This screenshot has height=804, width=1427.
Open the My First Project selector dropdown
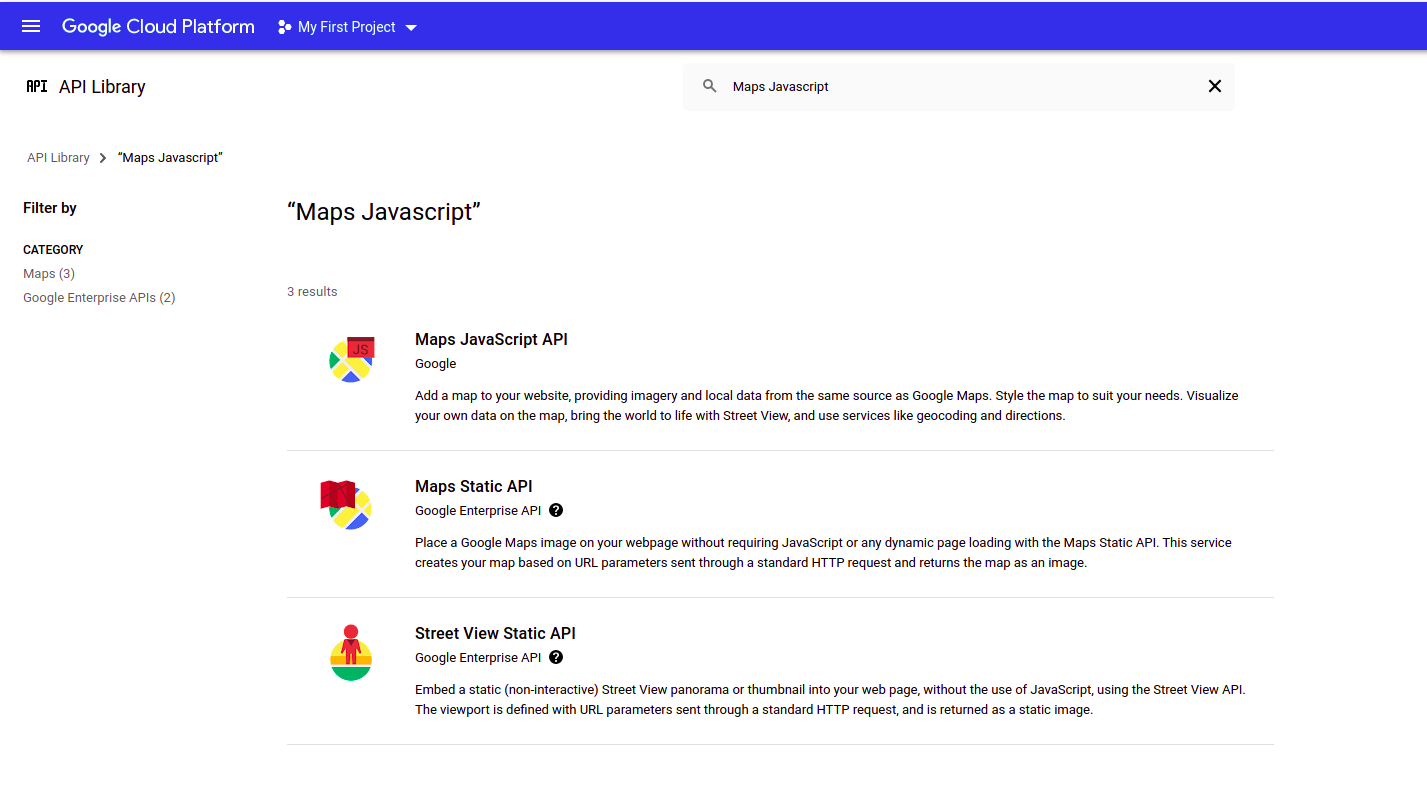(347, 27)
